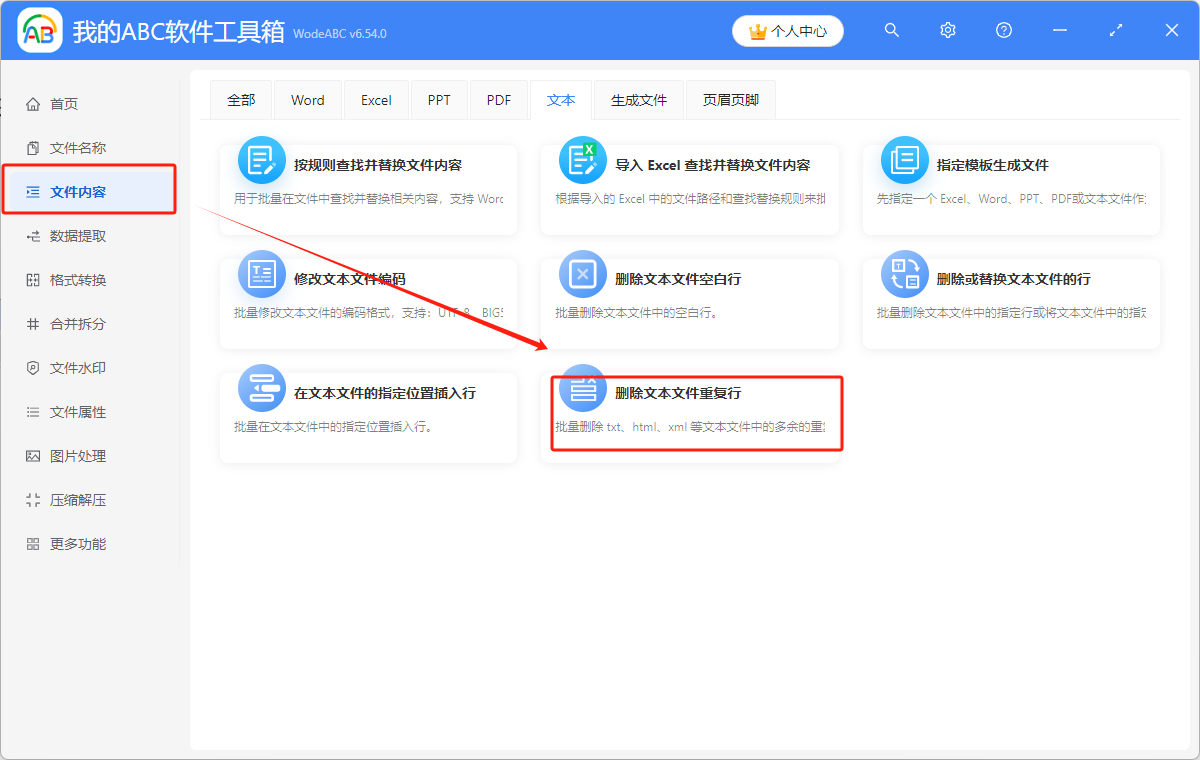Open the 首页 home section in sidebar
Screen dimensions: 1200x760
pos(60,103)
